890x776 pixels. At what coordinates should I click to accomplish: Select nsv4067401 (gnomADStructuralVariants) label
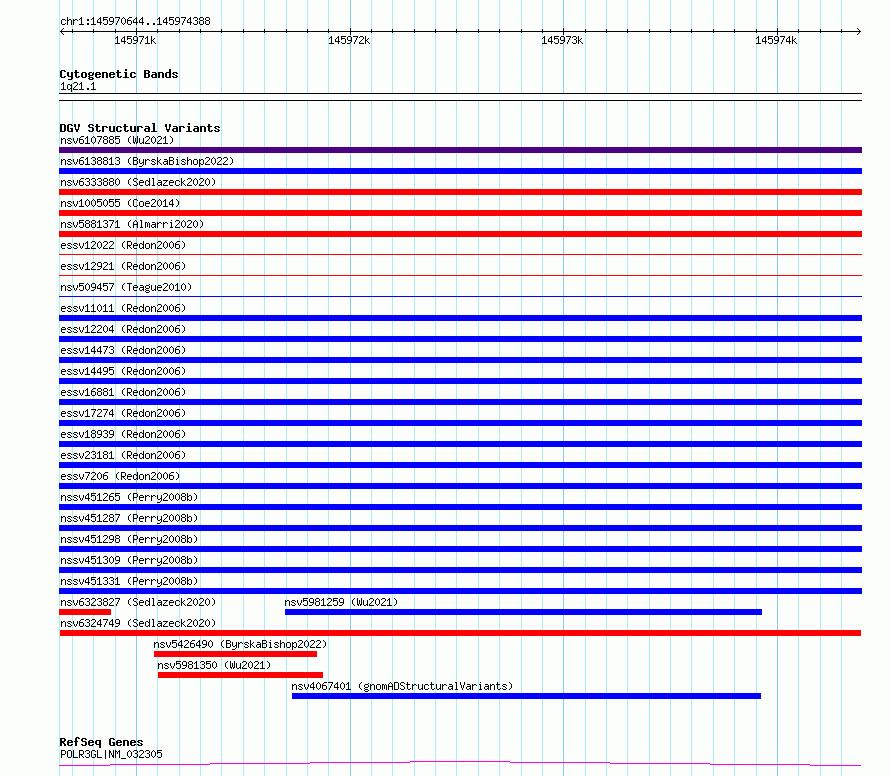pos(402,686)
